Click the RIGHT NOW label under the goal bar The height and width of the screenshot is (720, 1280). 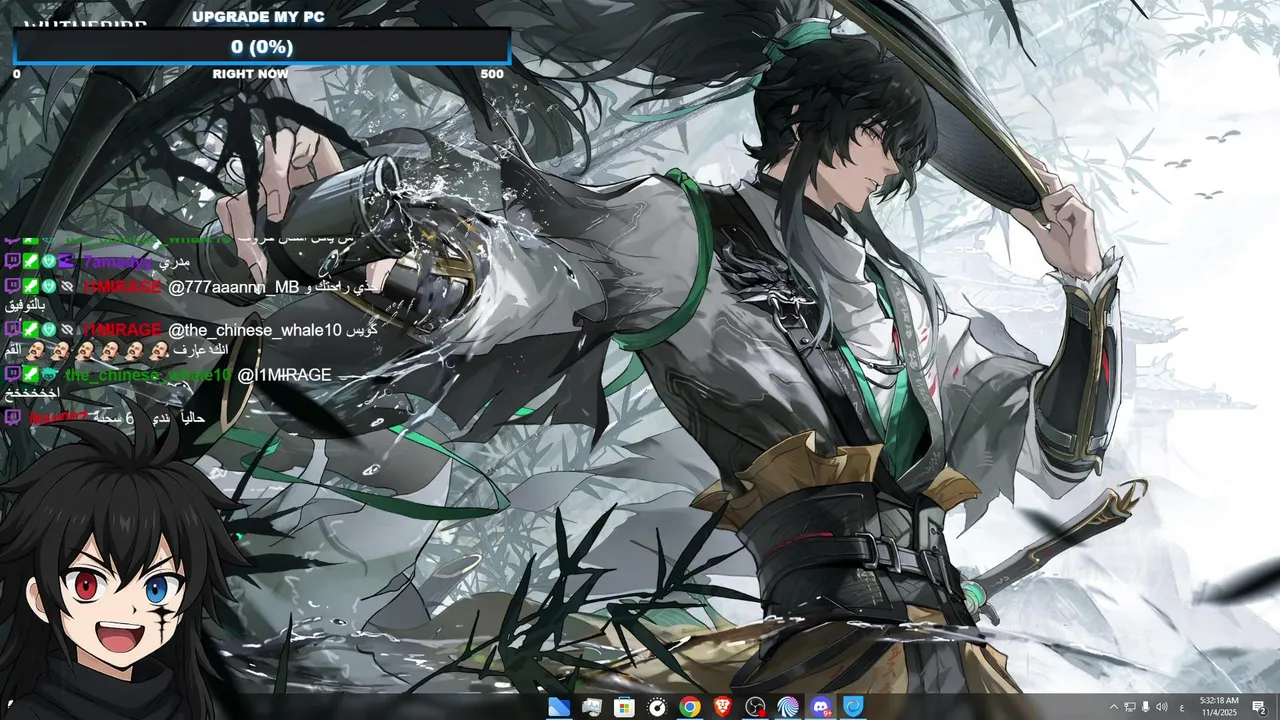tap(250, 74)
